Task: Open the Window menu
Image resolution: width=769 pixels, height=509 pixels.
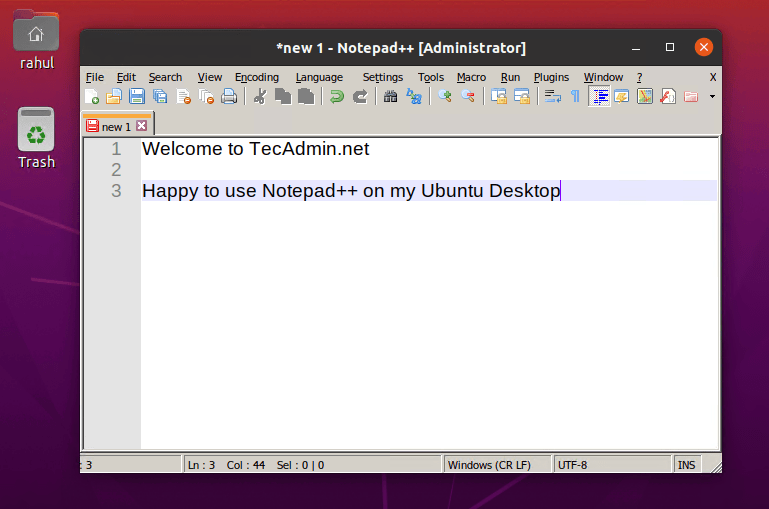Action: tap(603, 77)
